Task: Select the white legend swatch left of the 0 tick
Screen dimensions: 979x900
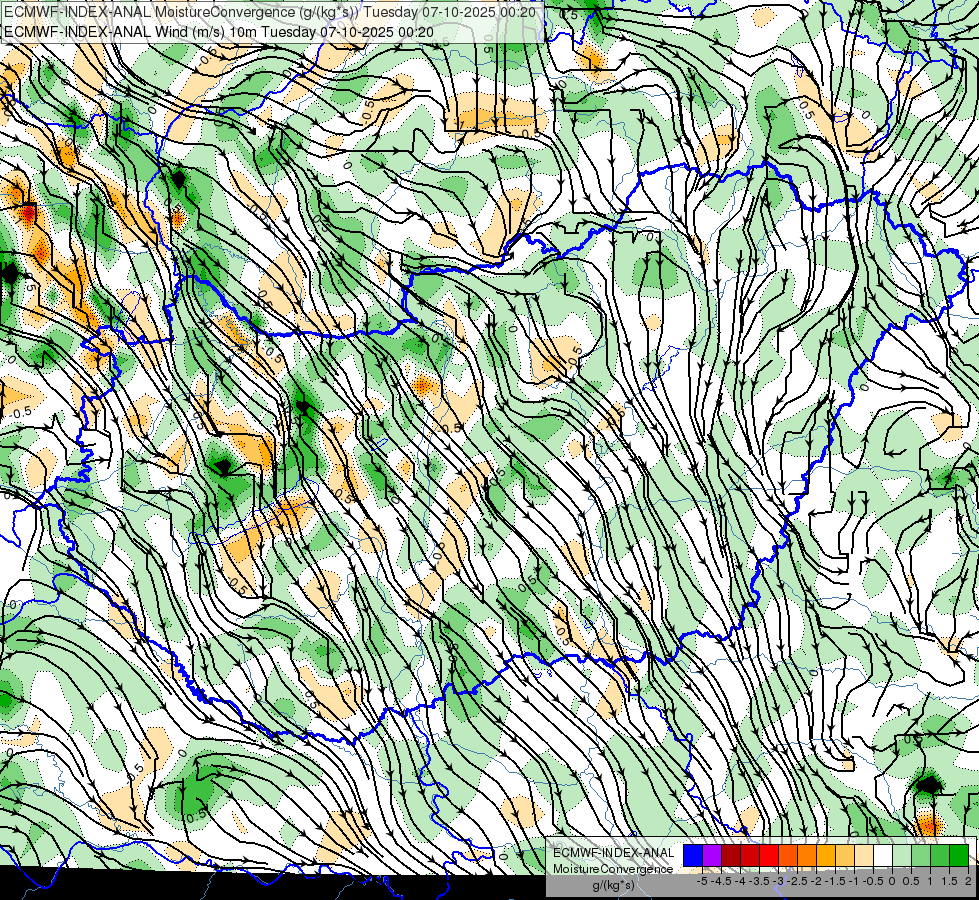Action: [x=883, y=856]
